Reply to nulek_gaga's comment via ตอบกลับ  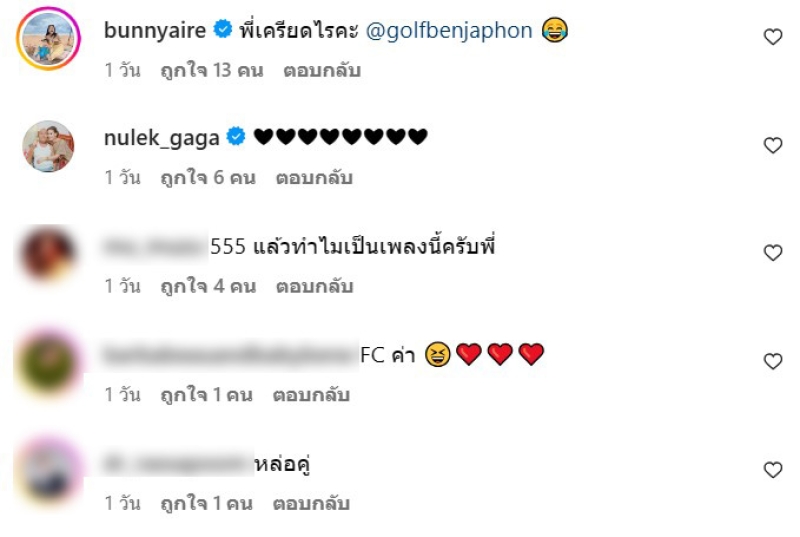point(314,177)
